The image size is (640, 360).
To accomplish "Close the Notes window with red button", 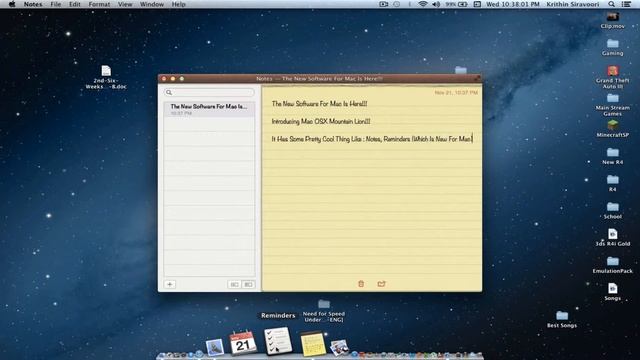I will pyautogui.click(x=164, y=78).
